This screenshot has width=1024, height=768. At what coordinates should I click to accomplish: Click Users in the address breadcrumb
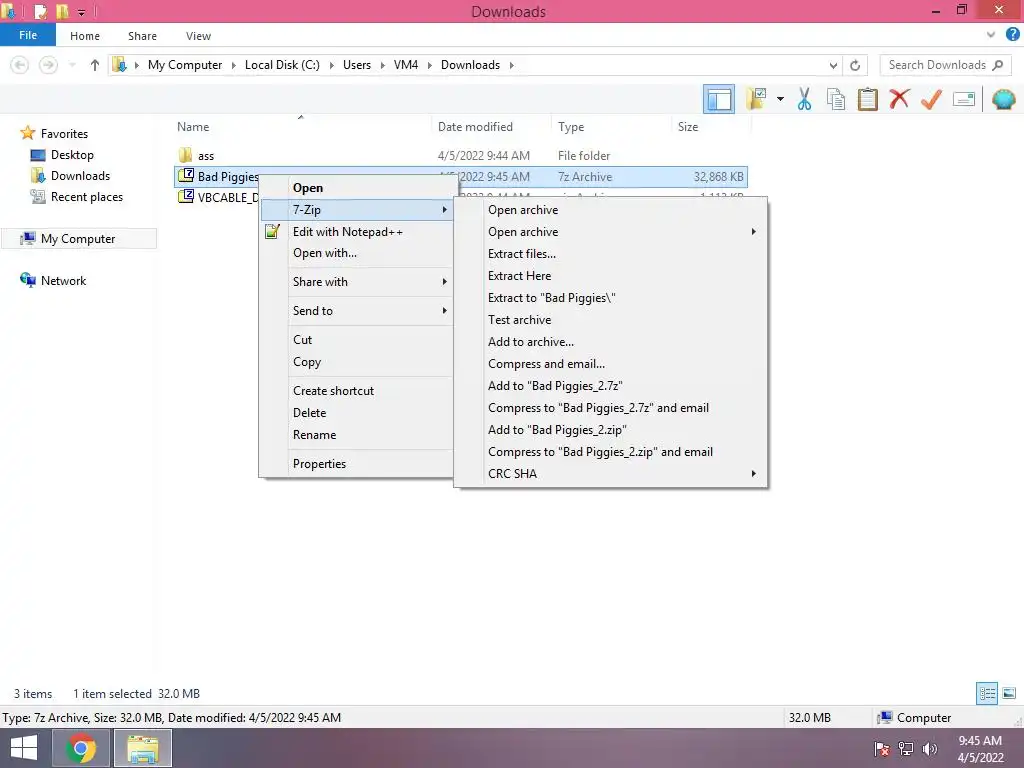tap(357, 65)
